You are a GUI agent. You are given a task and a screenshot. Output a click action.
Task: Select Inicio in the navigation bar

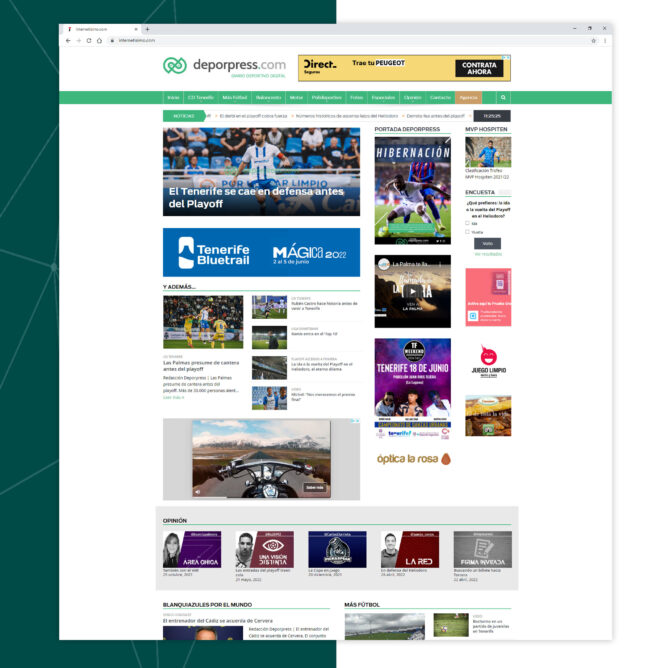(x=173, y=98)
